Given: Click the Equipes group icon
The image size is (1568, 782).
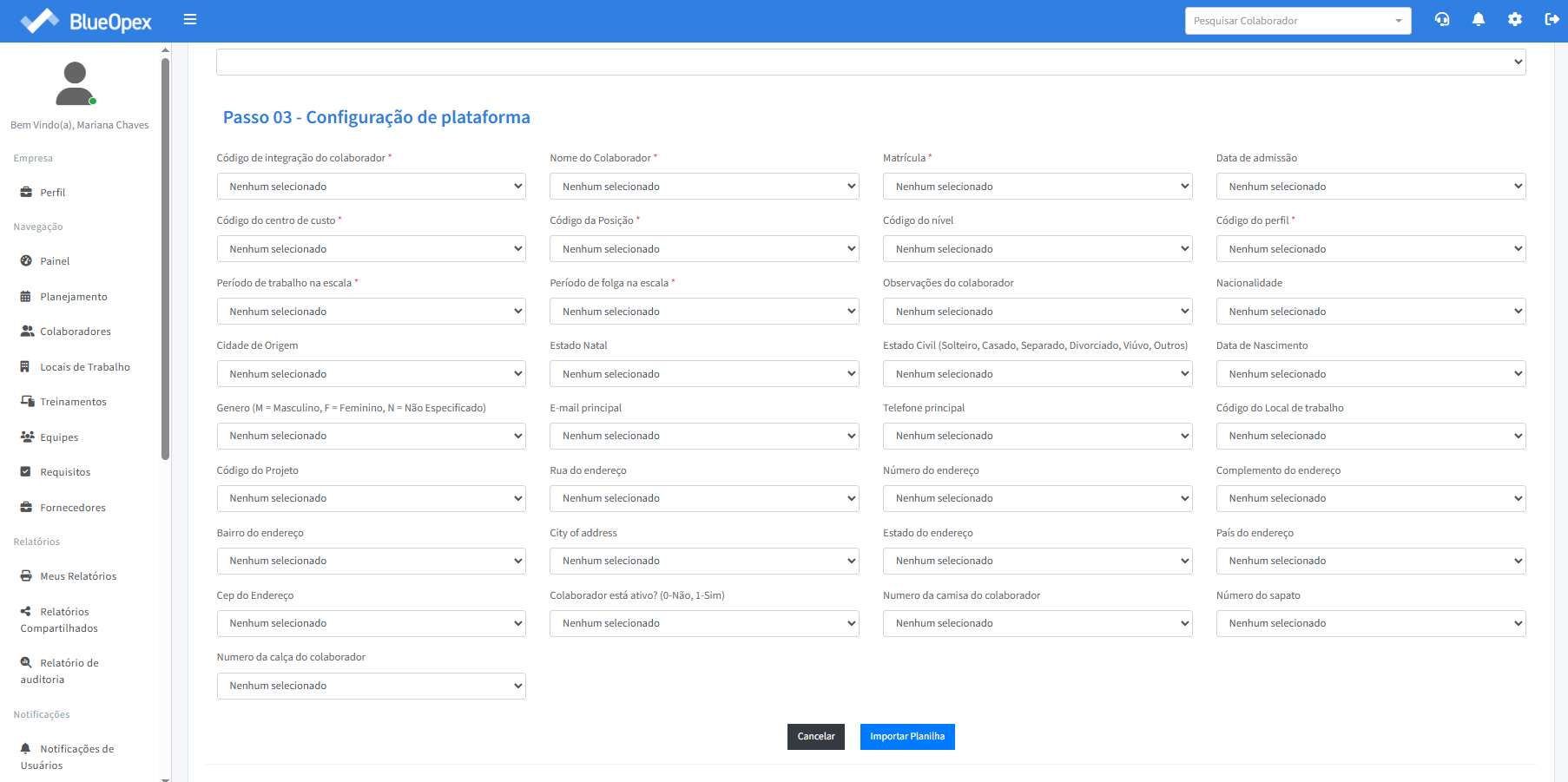Looking at the screenshot, I should coord(28,437).
